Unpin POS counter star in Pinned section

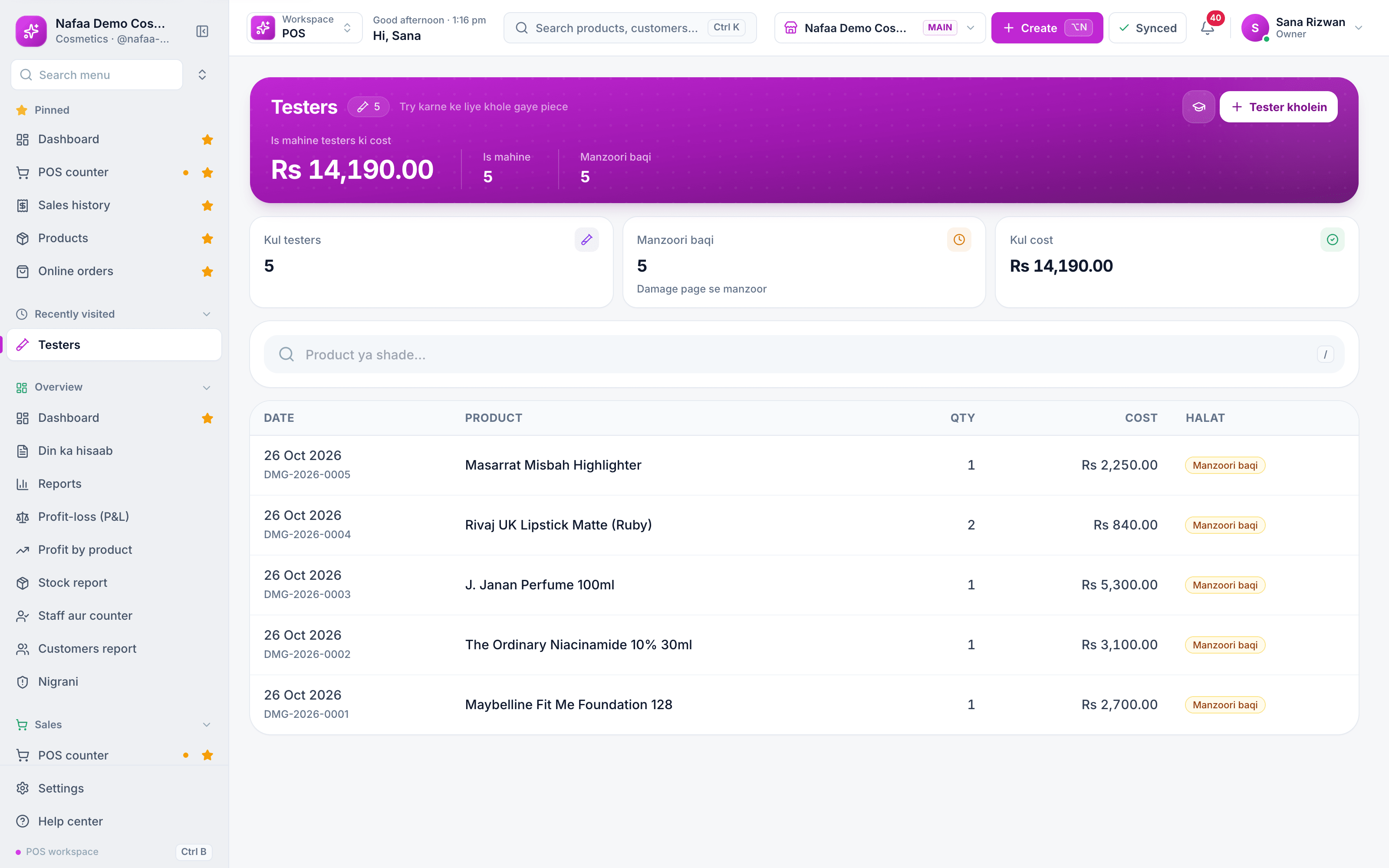(207, 172)
